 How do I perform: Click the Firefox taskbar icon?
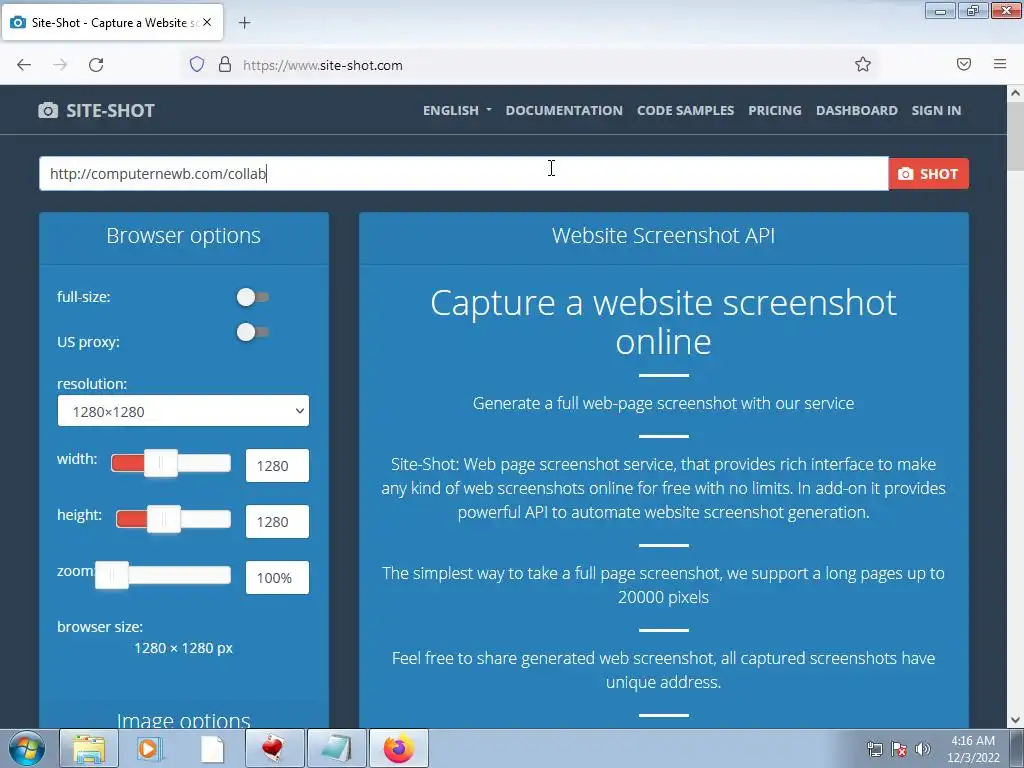tap(399, 748)
